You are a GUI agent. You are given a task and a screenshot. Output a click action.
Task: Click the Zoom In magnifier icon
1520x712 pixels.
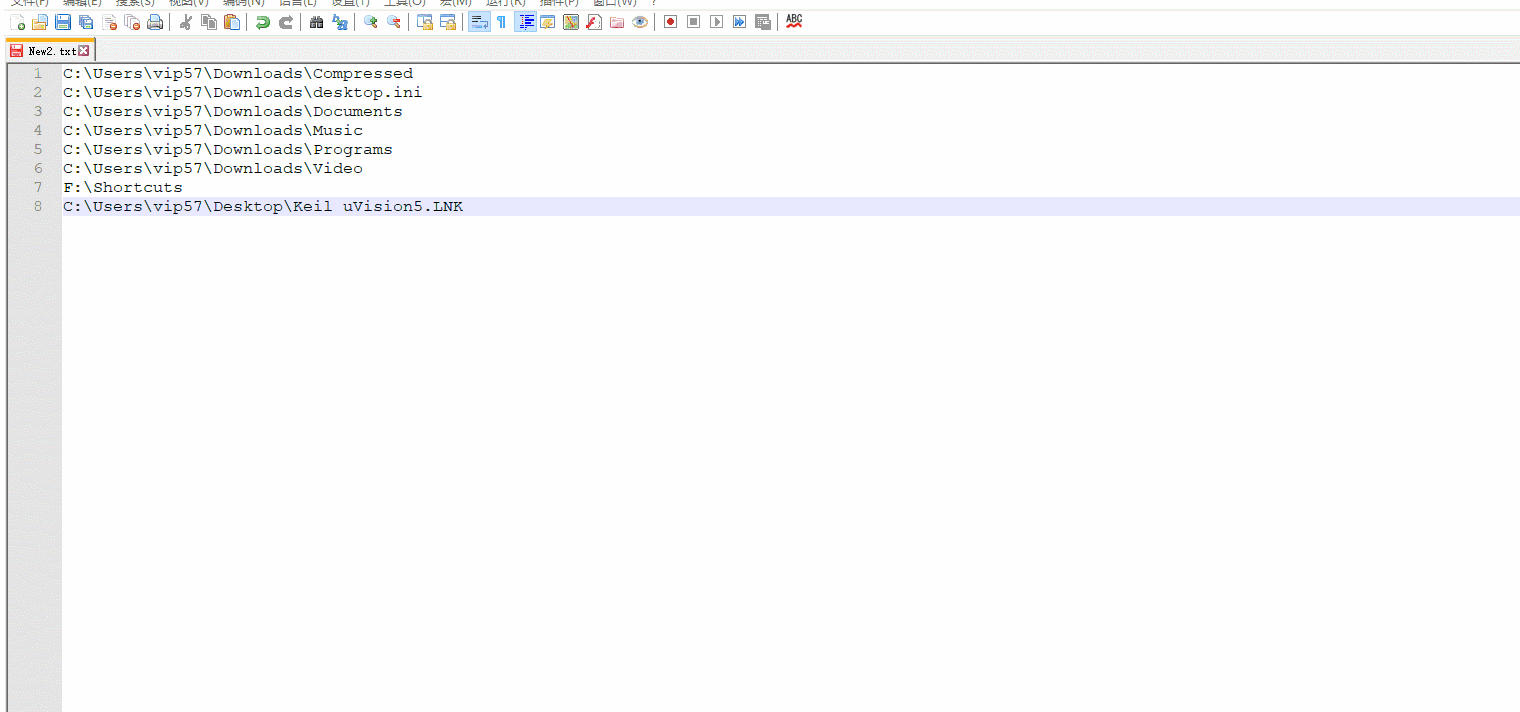[370, 22]
